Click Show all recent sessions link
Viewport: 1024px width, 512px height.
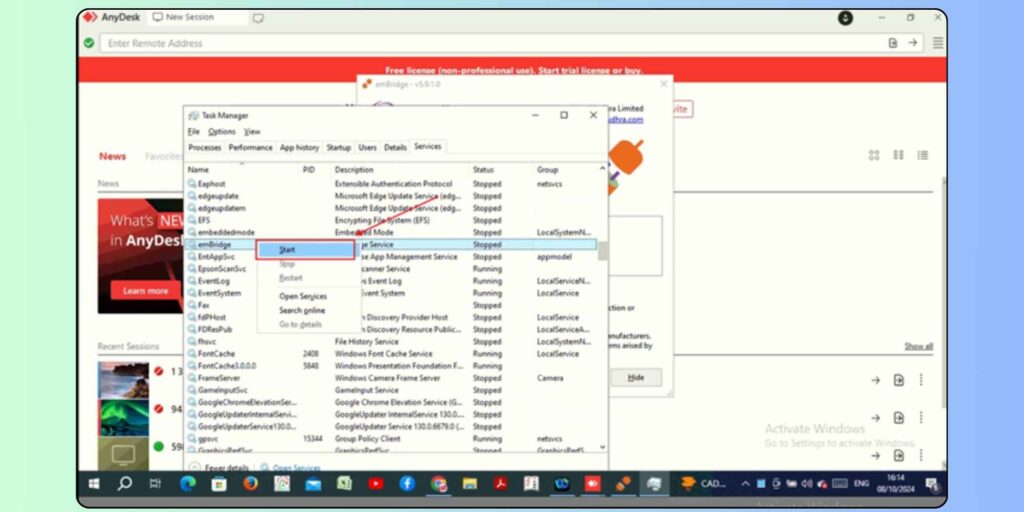tap(918, 346)
